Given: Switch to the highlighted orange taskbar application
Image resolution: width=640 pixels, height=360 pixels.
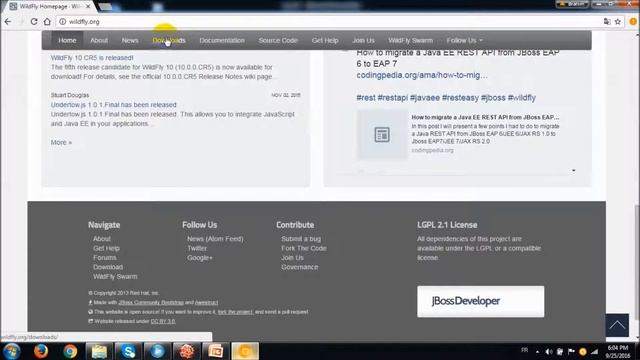Looking at the screenshot, I should click(x=245, y=351).
